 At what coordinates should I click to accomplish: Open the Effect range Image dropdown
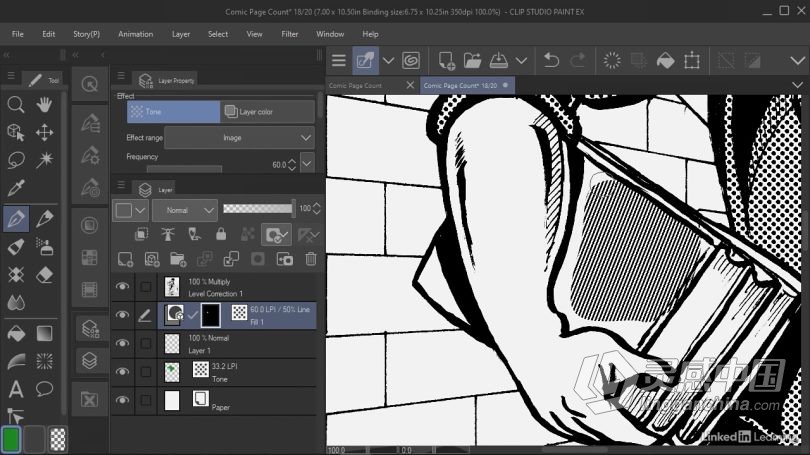tap(239, 138)
